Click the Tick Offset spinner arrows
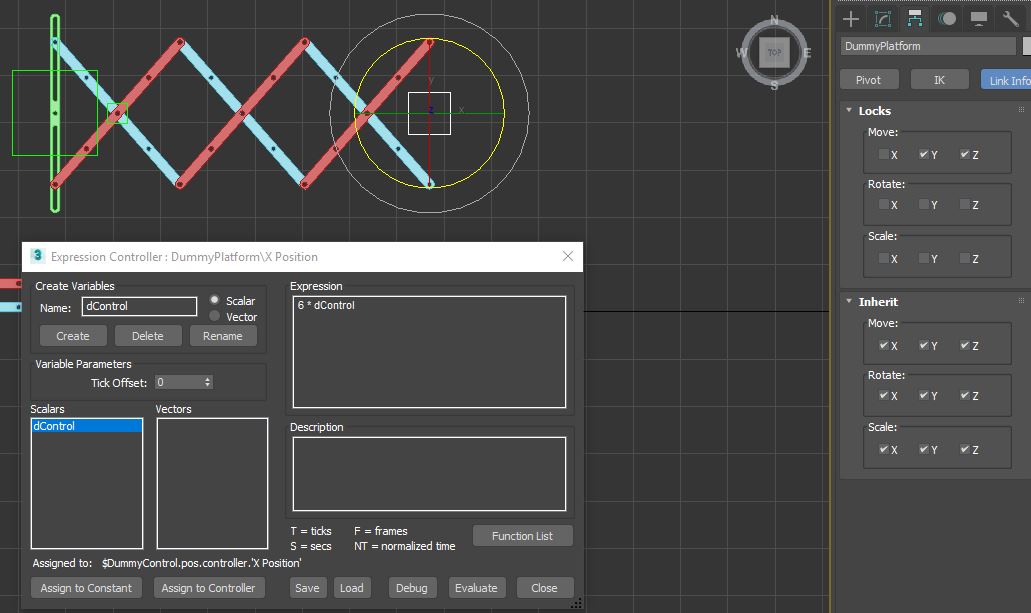The image size is (1031, 613). click(208, 382)
